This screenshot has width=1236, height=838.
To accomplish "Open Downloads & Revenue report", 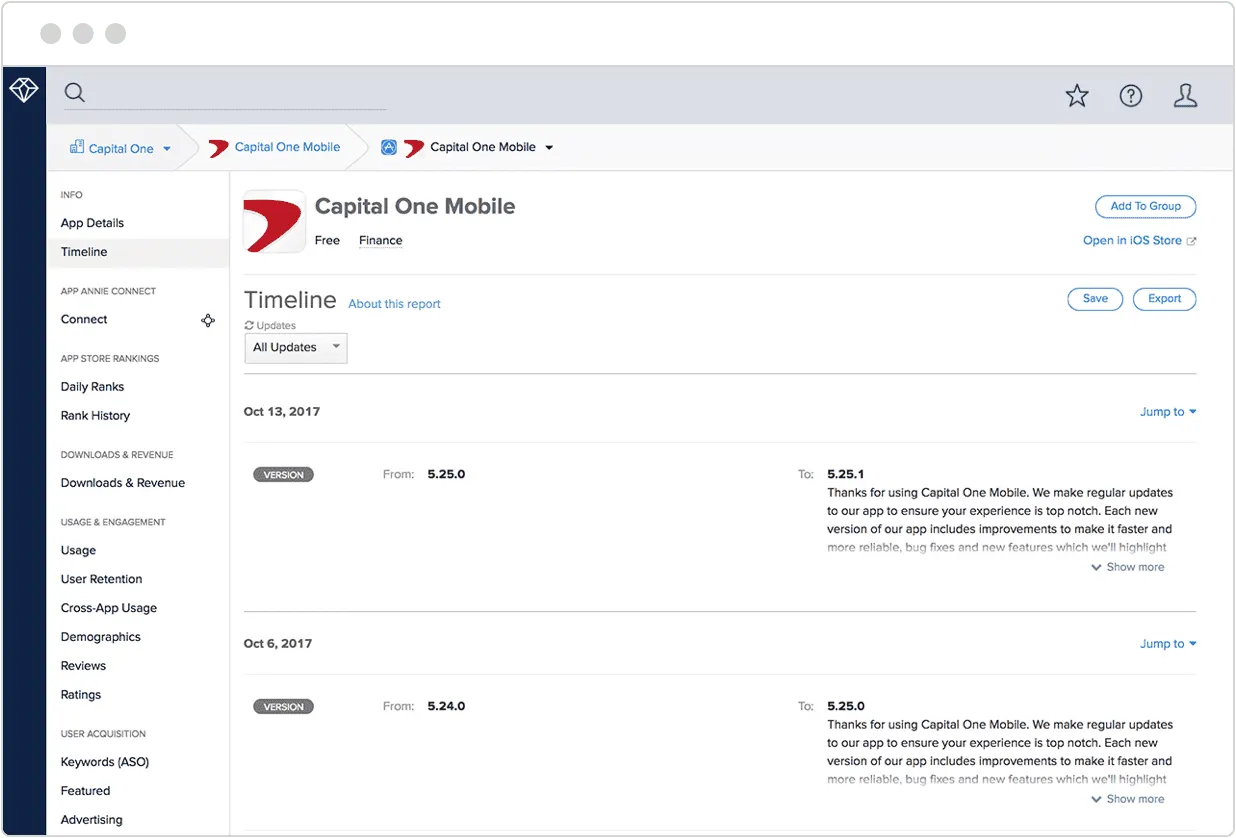I will tap(123, 483).
